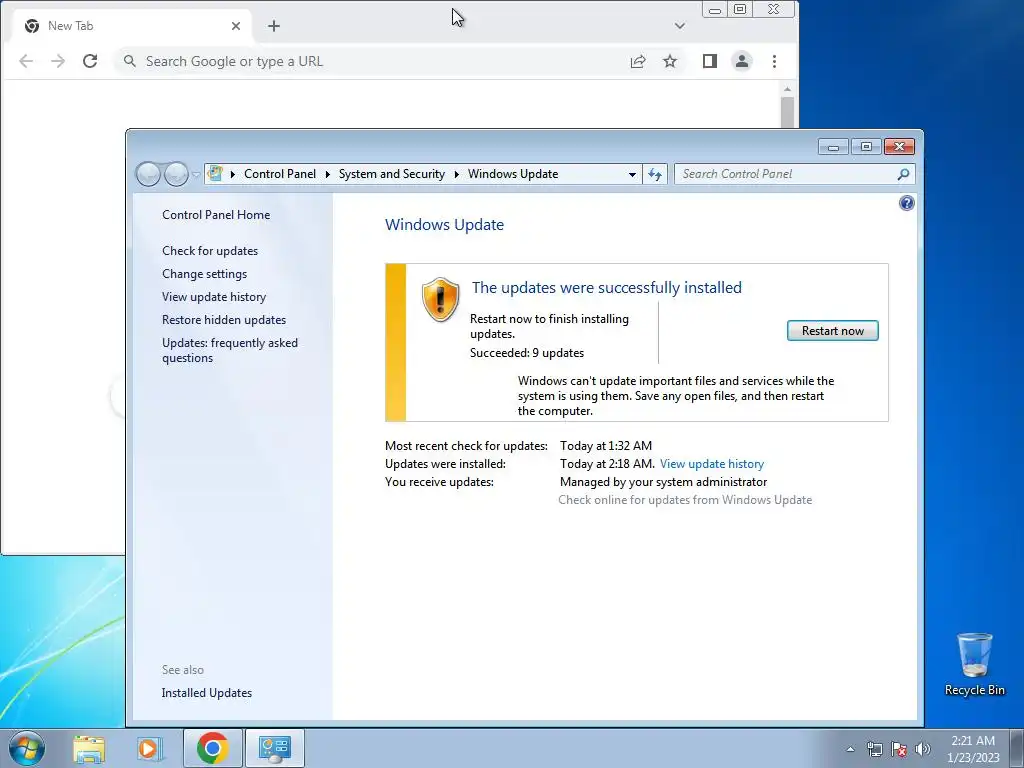Click taskbar clock showing 2:21 AM
This screenshot has width=1024, height=768.
tap(973, 749)
